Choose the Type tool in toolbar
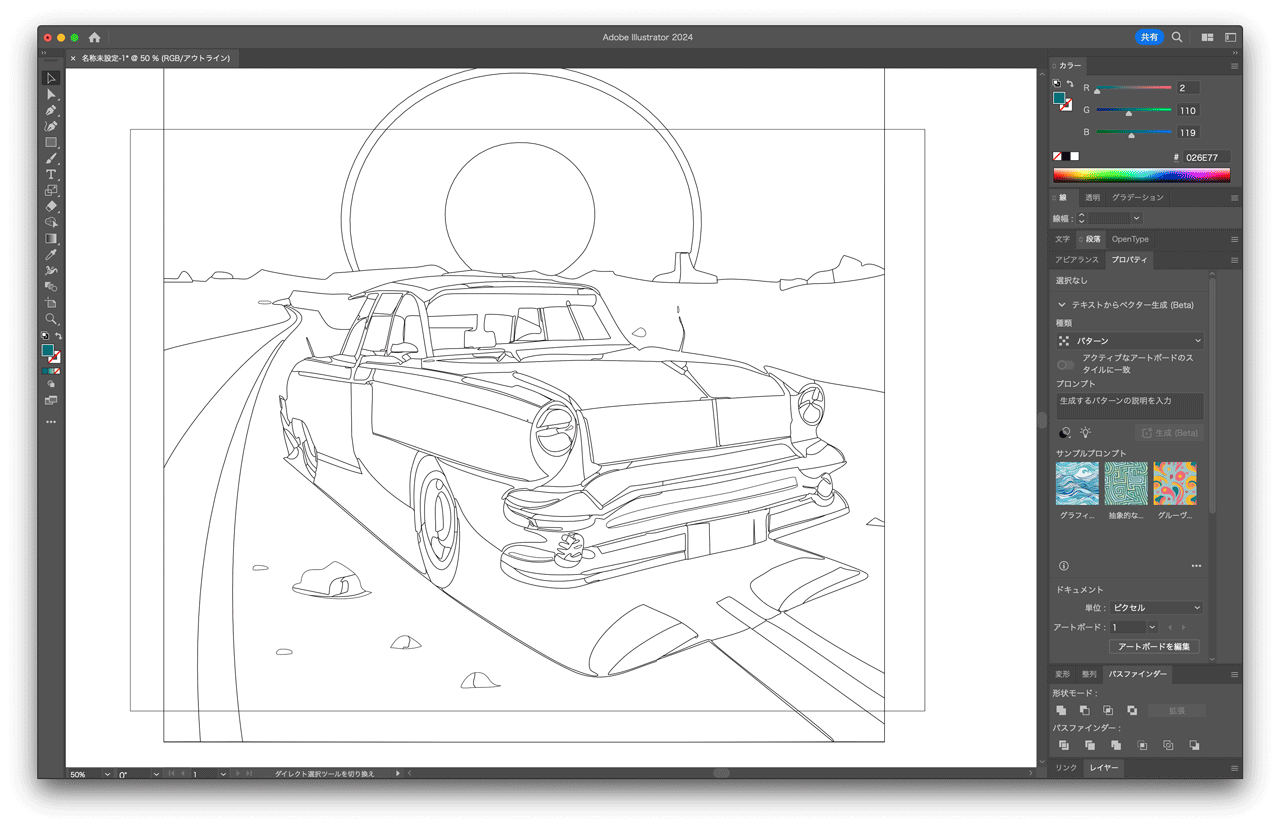1280x828 pixels. click(x=51, y=174)
